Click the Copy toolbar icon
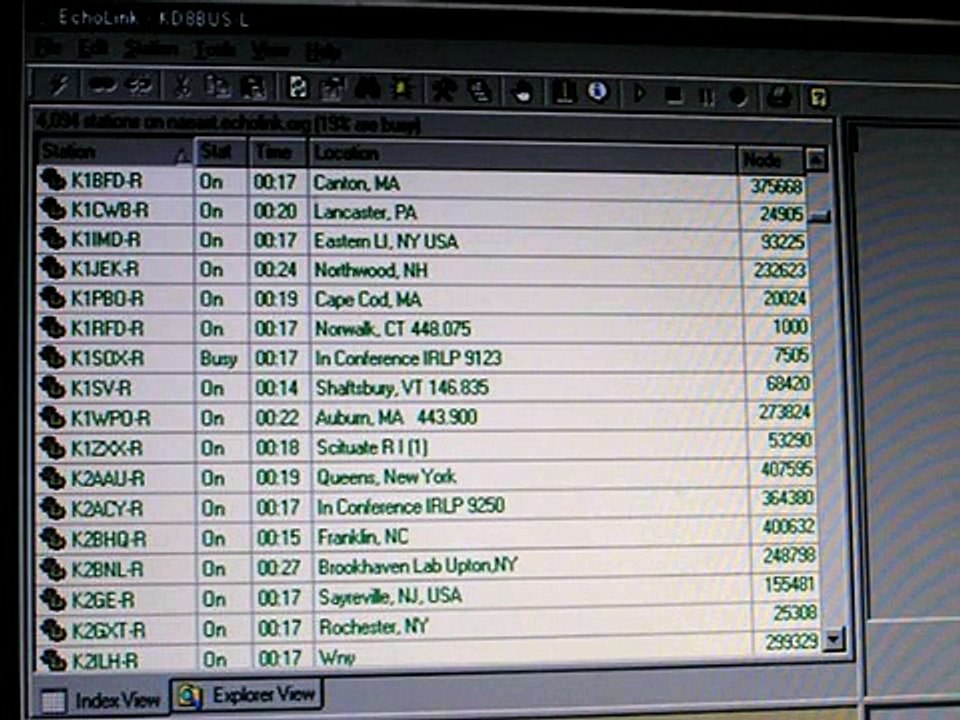The height and width of the screenshot is (720, 960). coord(217,88)
